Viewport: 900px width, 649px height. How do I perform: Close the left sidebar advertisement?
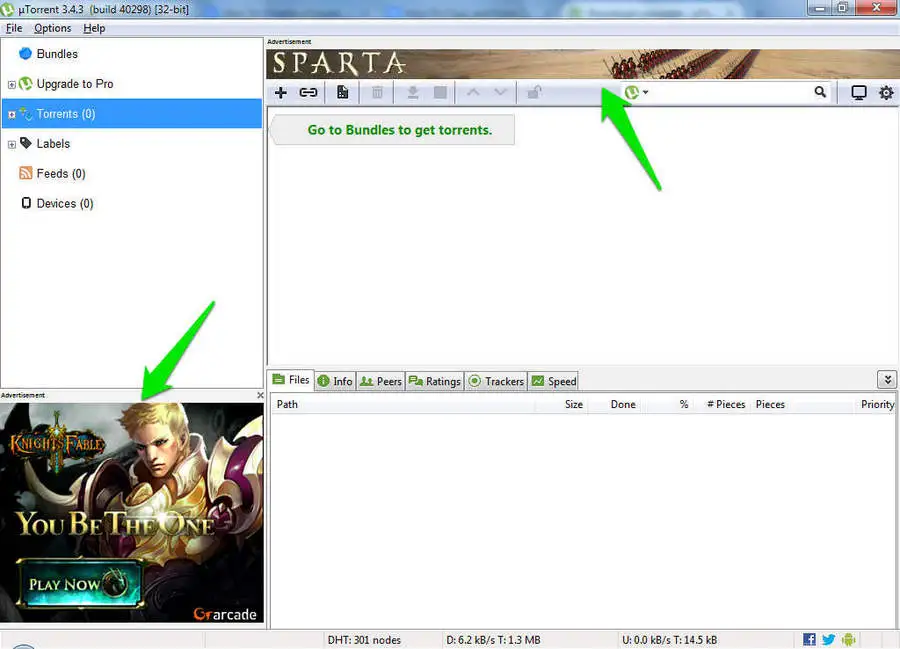coord(260,395)
